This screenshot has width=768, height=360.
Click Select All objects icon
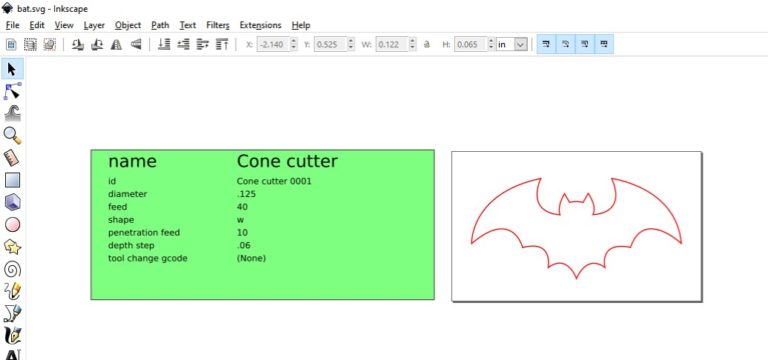[11, 45]
